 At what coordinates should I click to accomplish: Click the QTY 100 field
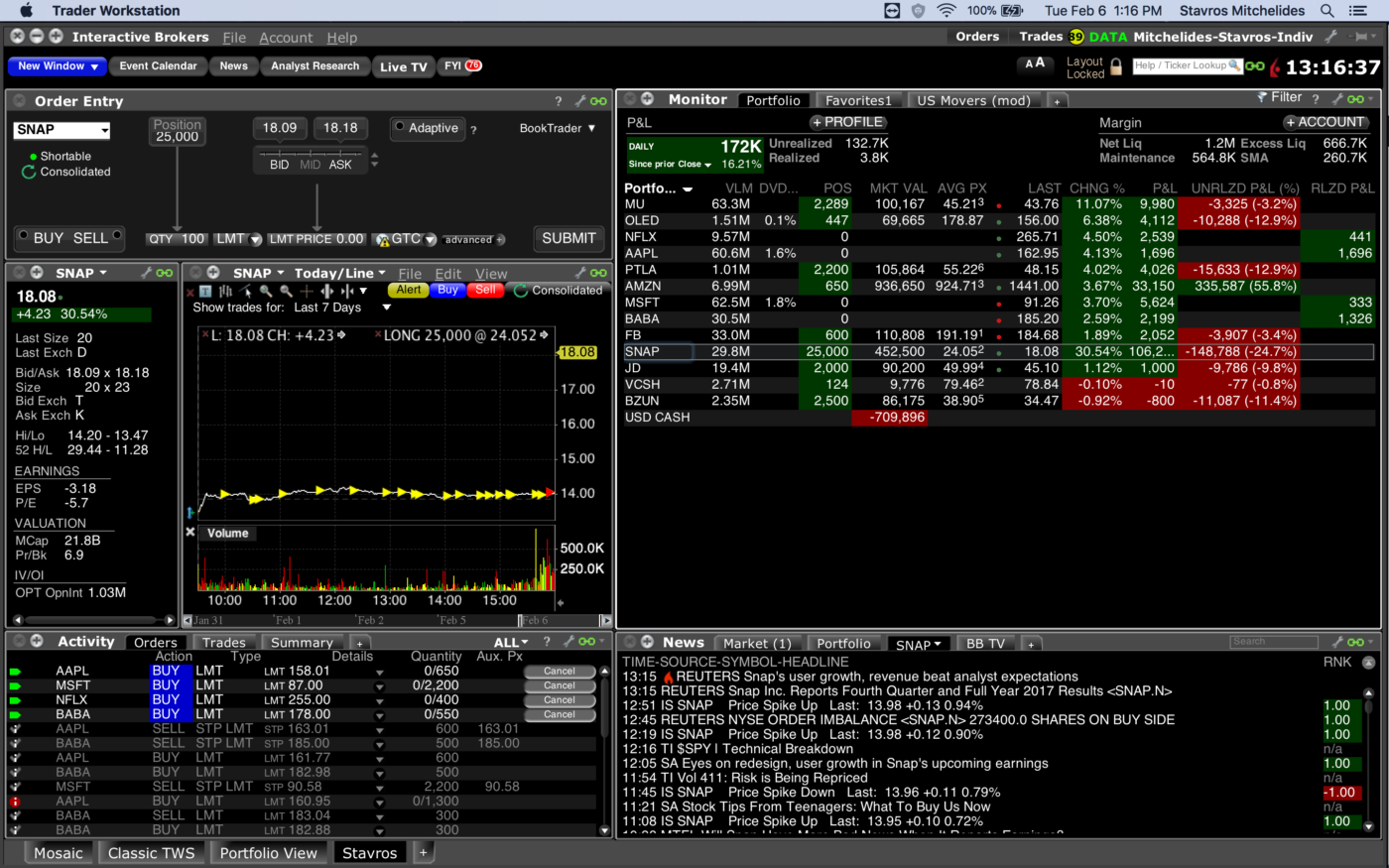(177, 239)
